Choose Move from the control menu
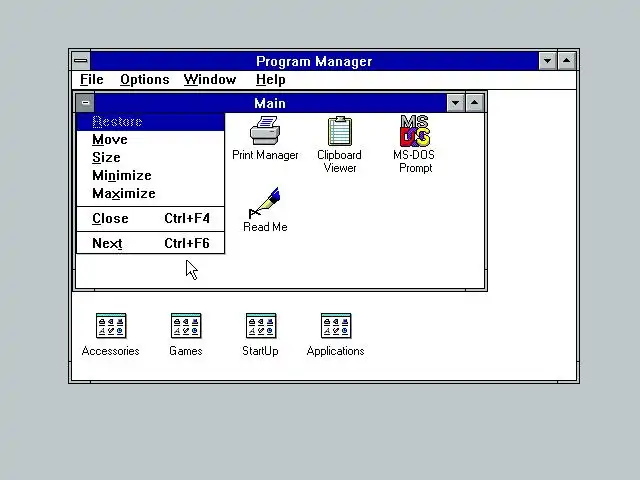The height and width of the screenshot is (480, 640). [x=151, y=140]
